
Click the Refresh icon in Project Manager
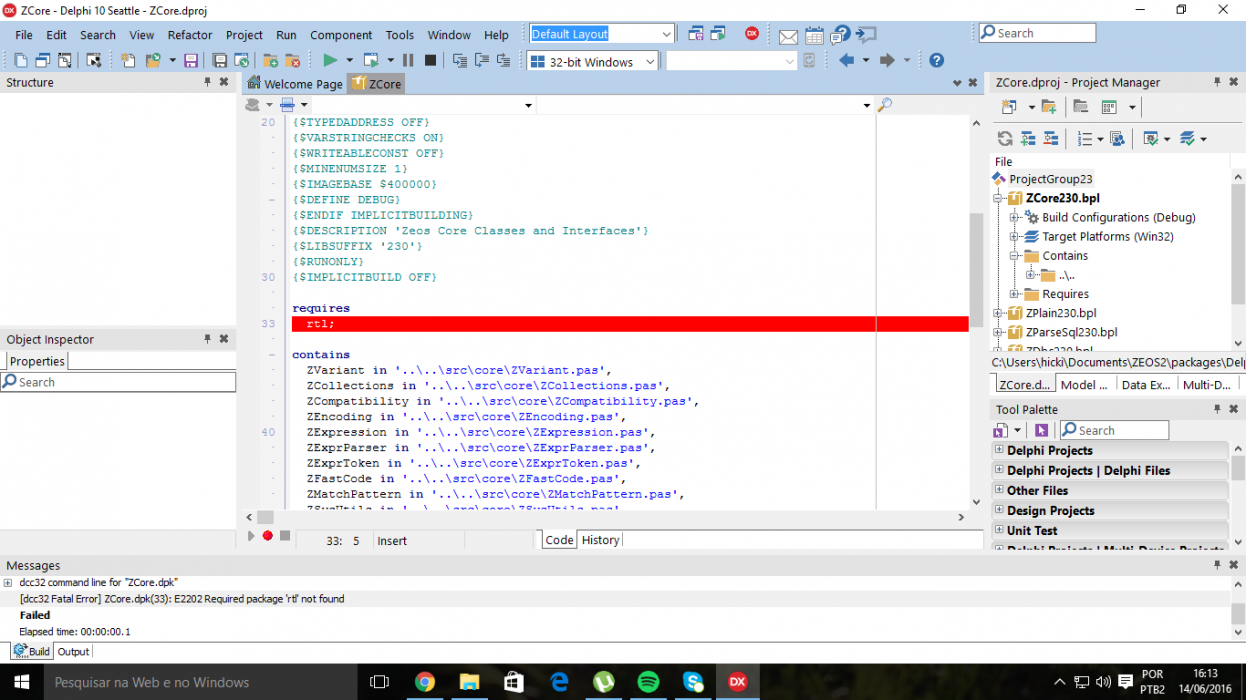tap(1004, 139)
